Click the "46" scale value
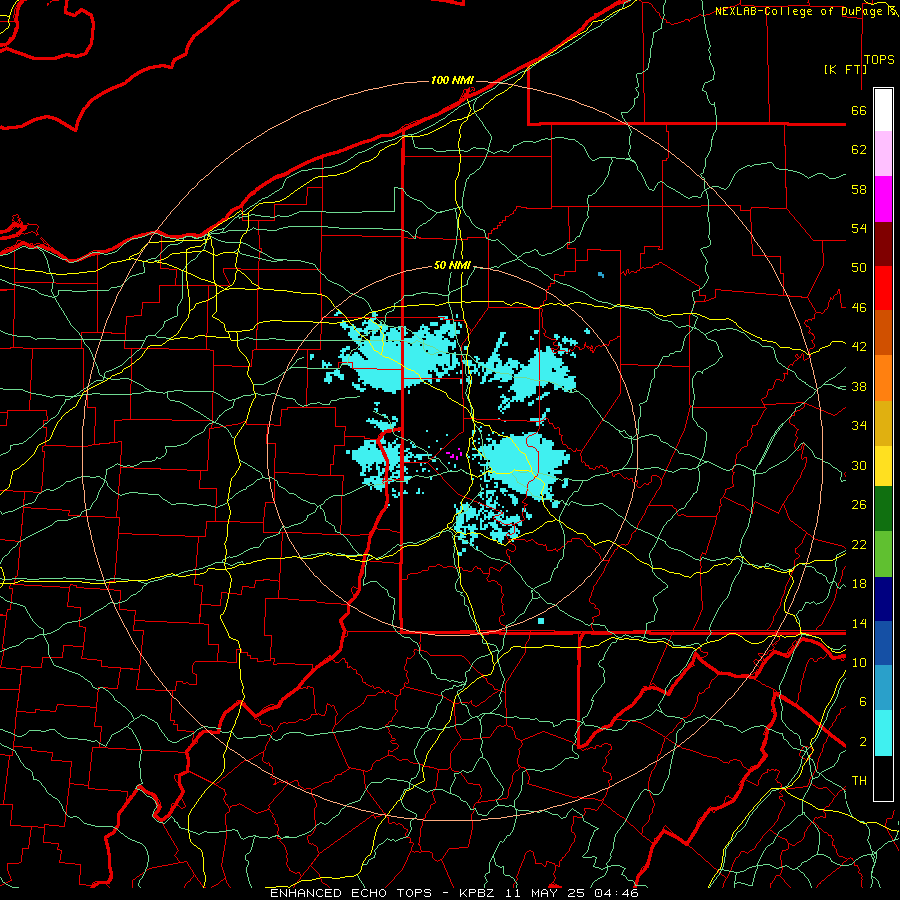The height and width of the screenshot is (900, 900). pyautogui.click(x=859, y=308)
